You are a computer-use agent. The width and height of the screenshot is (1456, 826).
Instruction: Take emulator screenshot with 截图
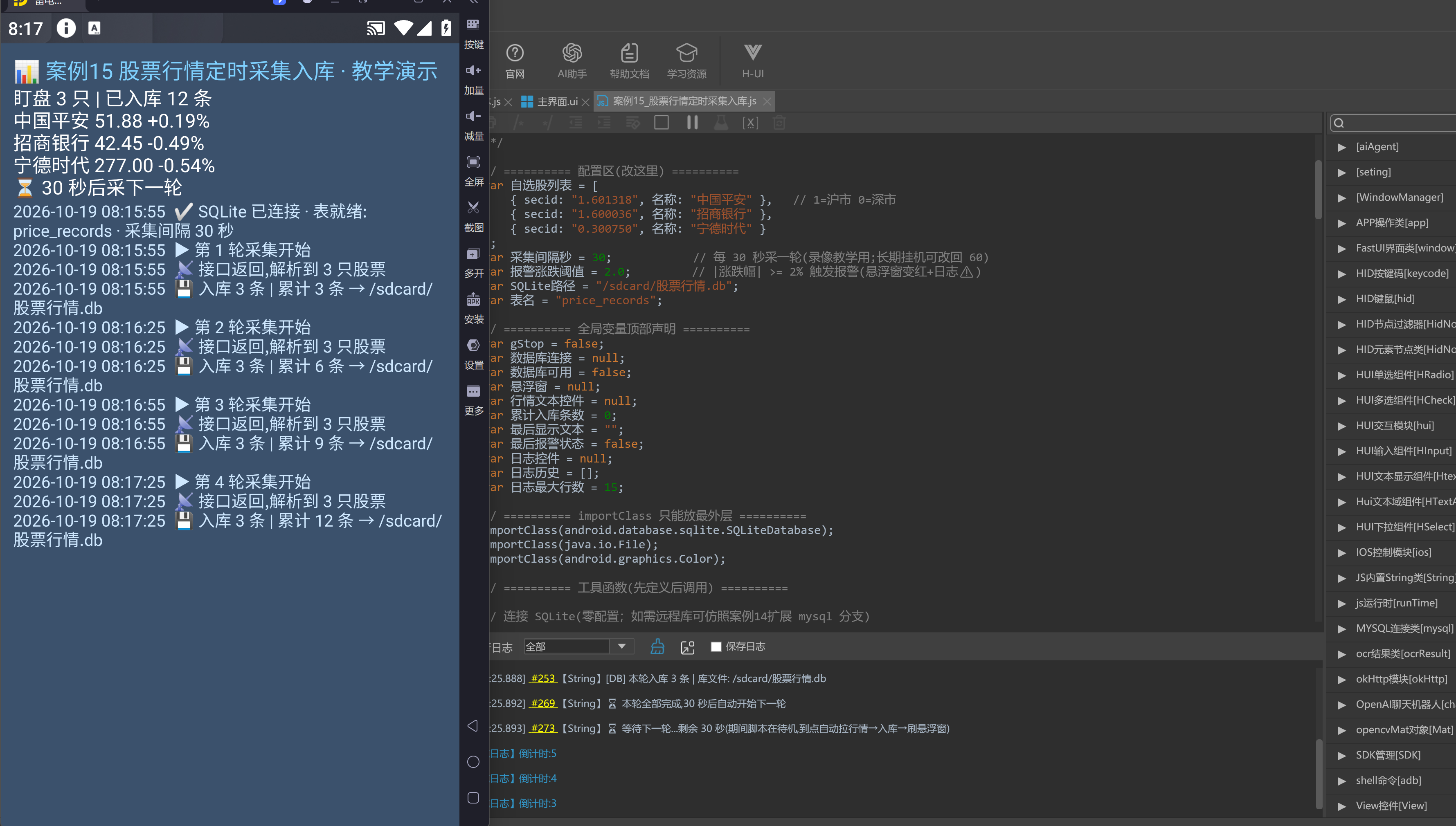(473, 216)
